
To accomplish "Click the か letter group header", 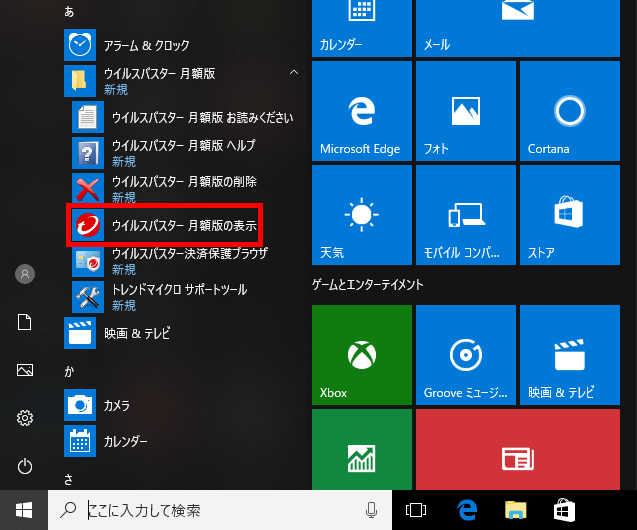I will pos(69,371).
